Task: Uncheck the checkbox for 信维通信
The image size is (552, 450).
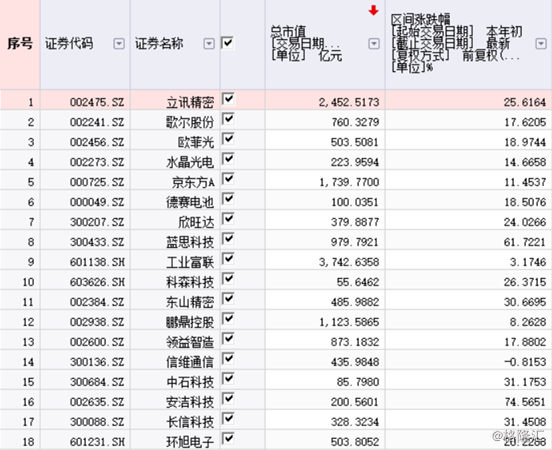Action: coord(228,359)
